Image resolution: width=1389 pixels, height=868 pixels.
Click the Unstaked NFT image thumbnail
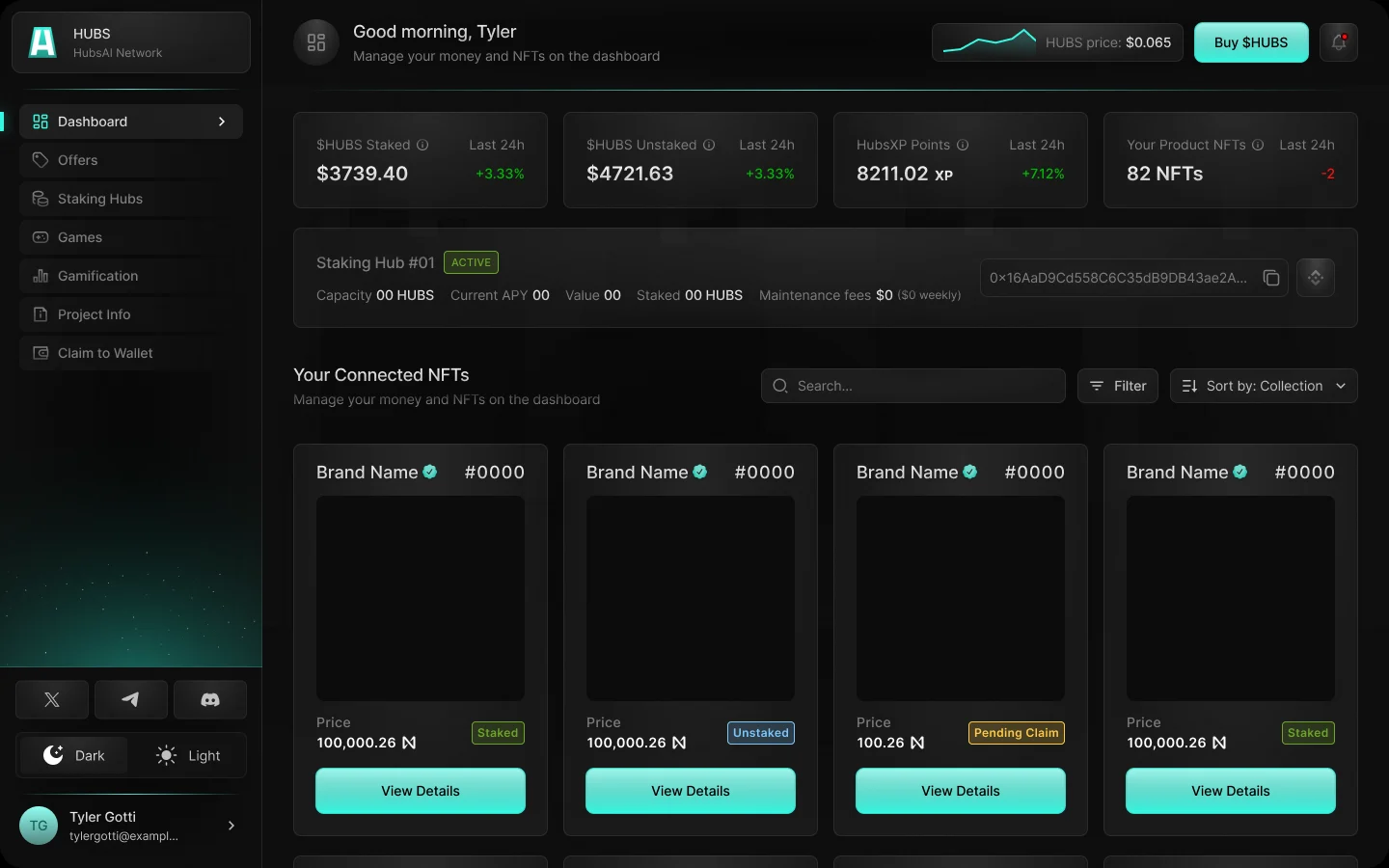691,598
